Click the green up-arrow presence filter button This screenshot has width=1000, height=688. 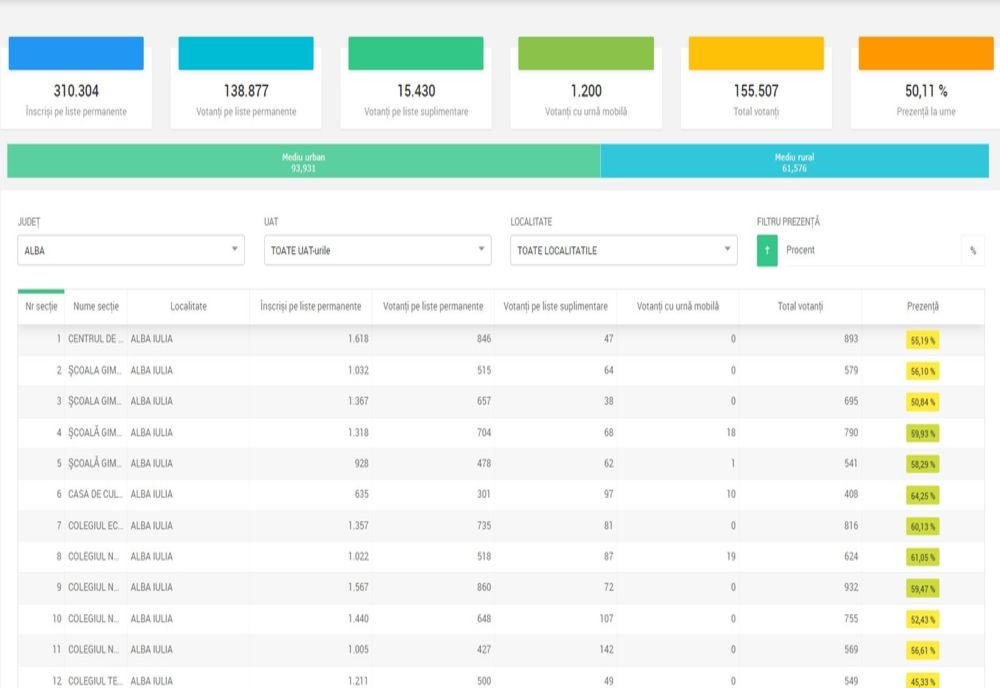click(767, 250)
